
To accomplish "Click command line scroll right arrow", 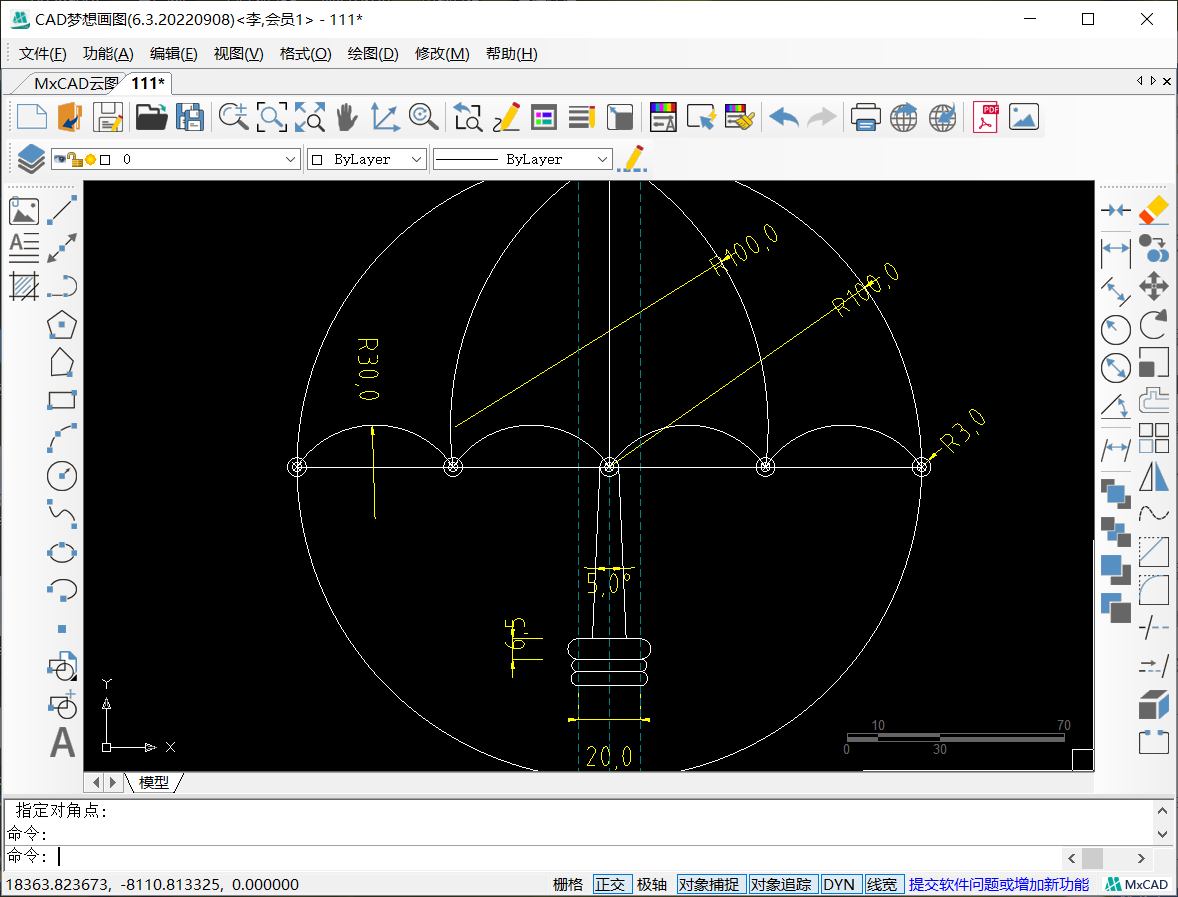I will 1141,858.
